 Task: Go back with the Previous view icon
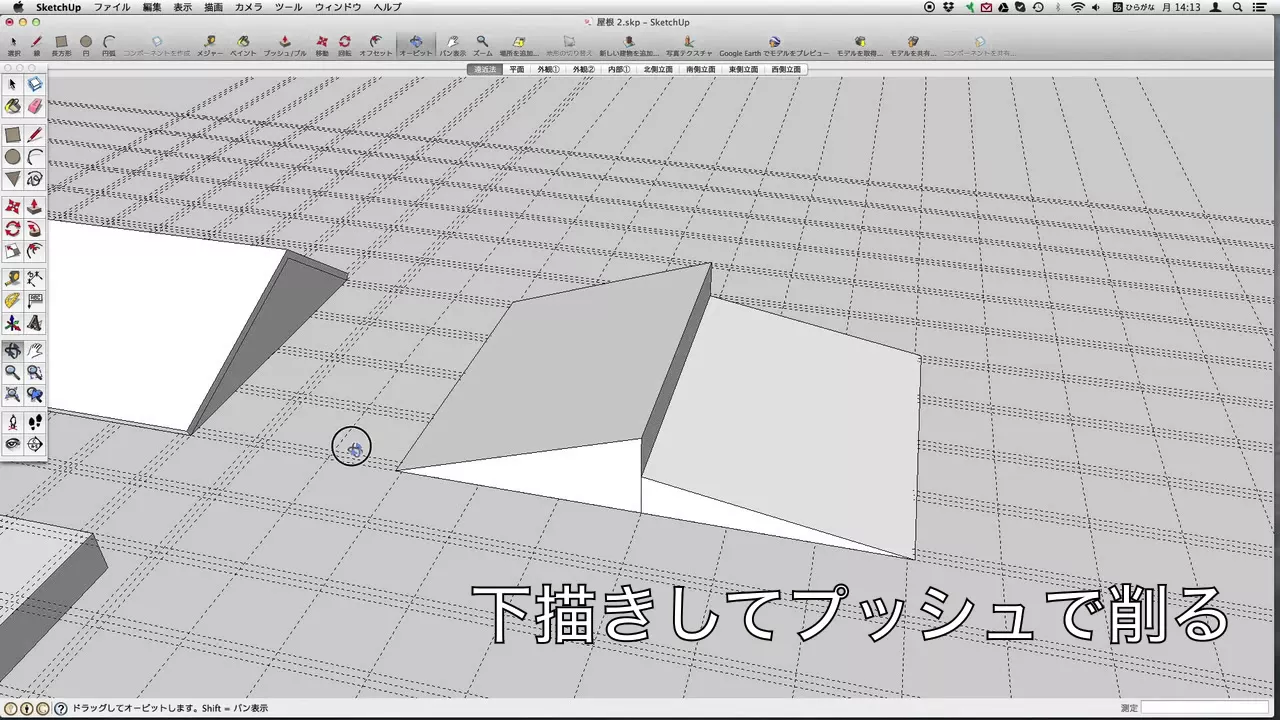click(35, 395)
